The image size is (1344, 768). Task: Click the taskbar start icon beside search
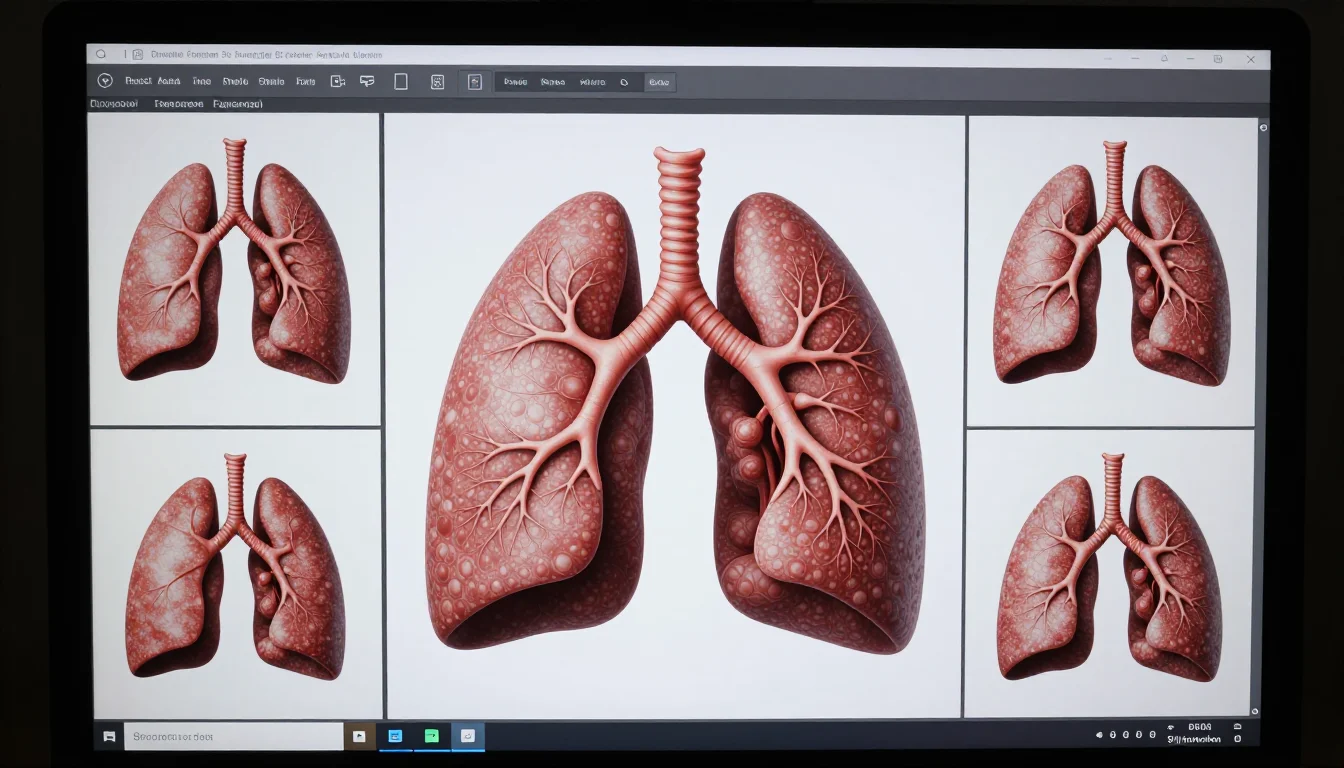[x=109, y=737]
